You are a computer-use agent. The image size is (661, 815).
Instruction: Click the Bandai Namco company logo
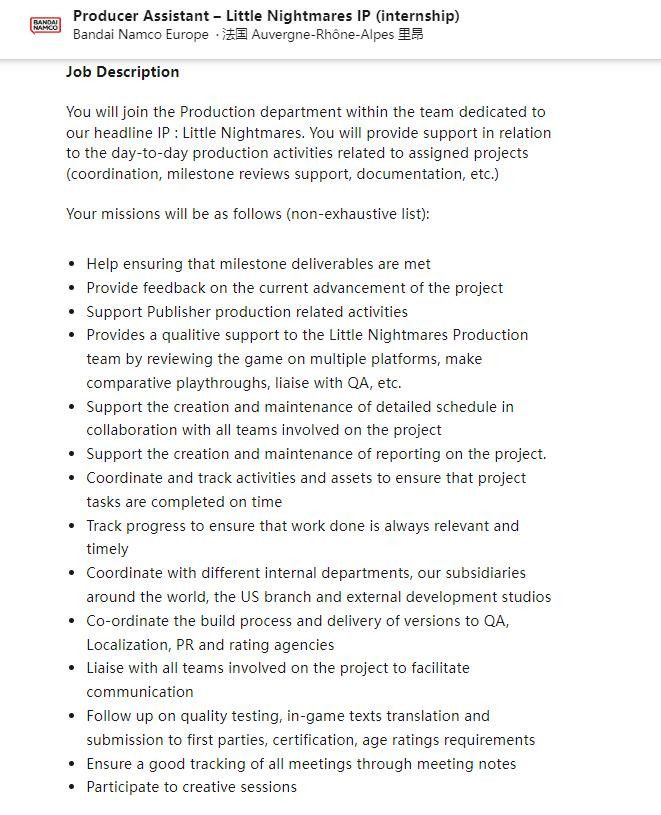(46, 25)
